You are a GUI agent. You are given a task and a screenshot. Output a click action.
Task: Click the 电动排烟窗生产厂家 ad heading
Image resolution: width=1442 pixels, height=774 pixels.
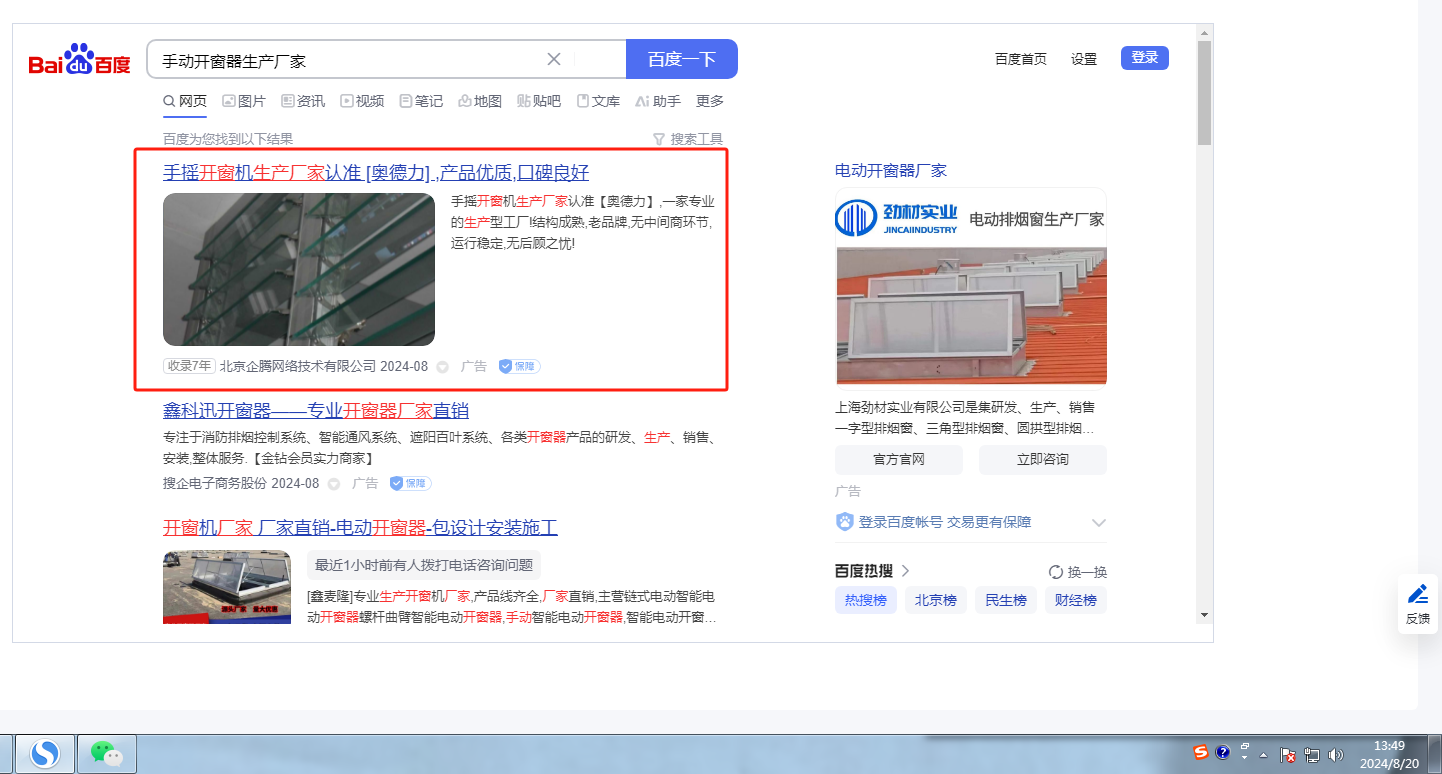tap(1037, 219)
